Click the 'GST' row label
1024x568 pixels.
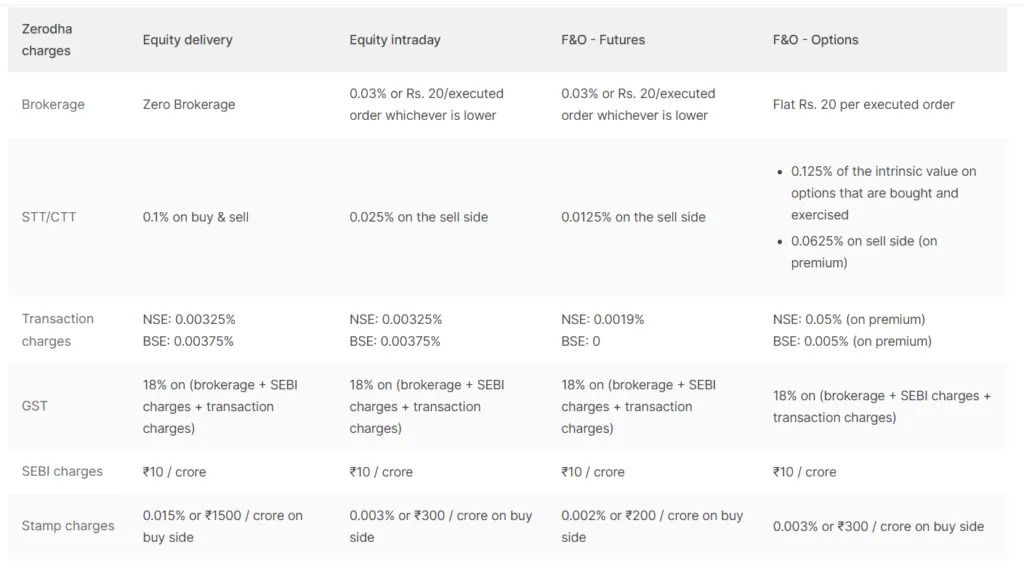click(x=34, y=406)
